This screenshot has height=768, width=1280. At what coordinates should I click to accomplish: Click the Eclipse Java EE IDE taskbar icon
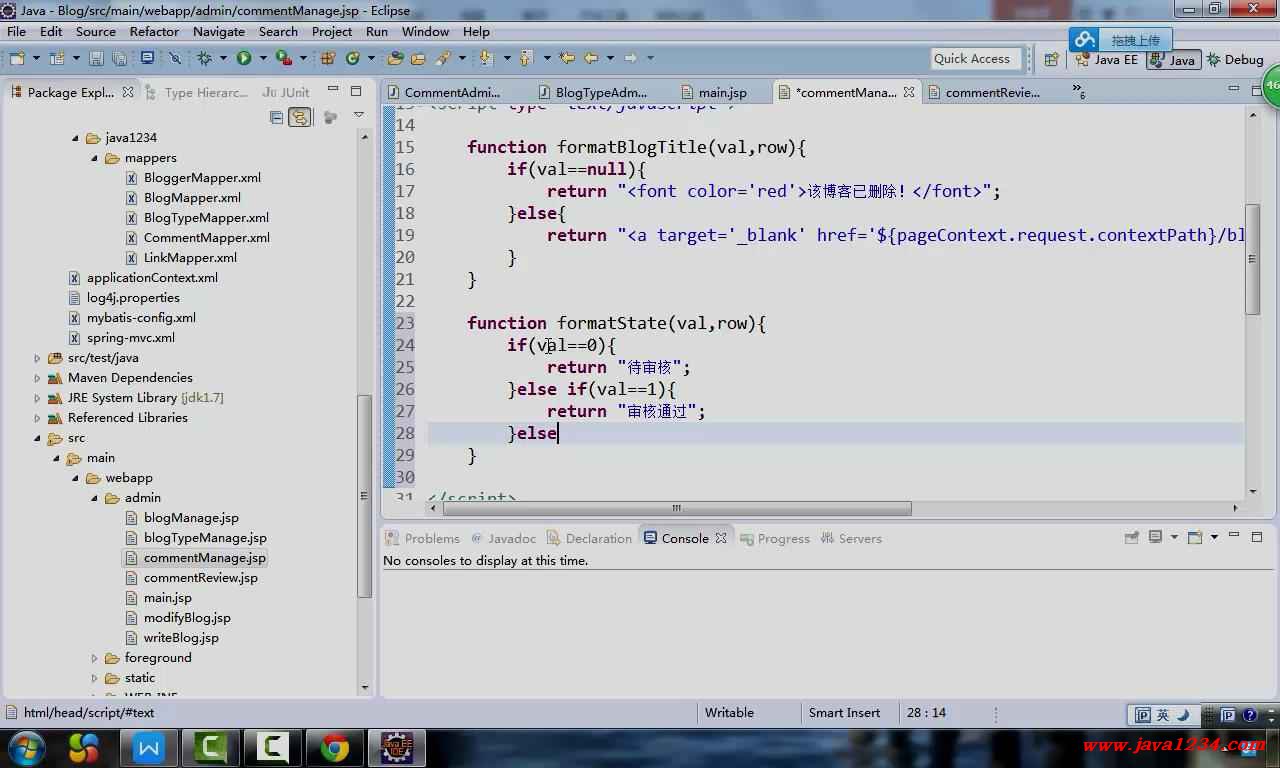coord(397,747)
